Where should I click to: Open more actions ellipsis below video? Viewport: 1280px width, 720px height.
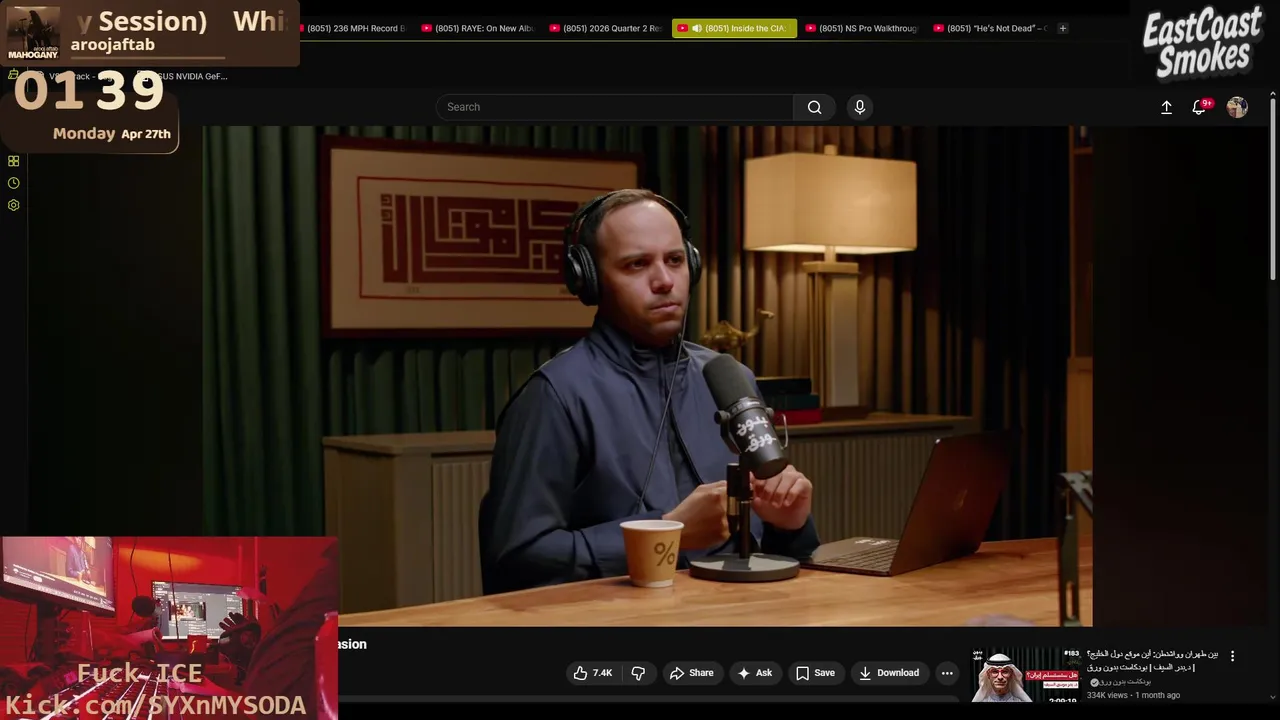pyautogui.click(x=947, y=673)
